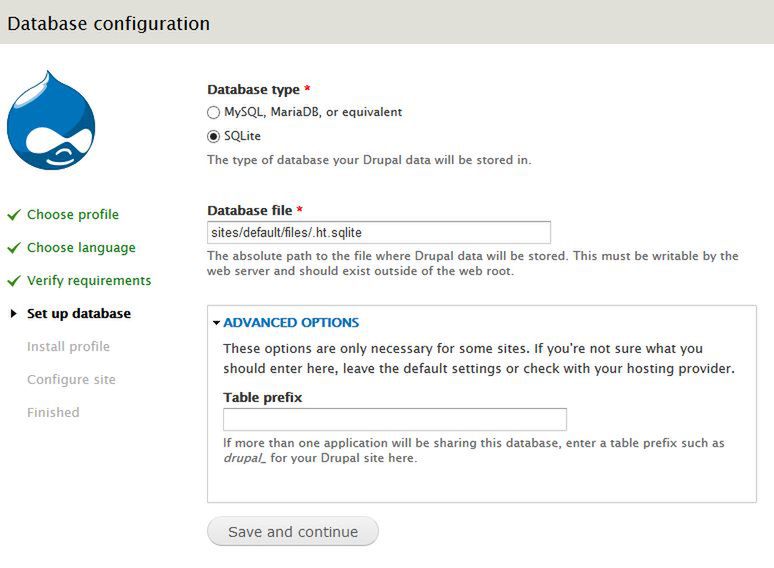Select the SQLite radio button
Screen dimensions: 774x568
(x=213, y=136)
